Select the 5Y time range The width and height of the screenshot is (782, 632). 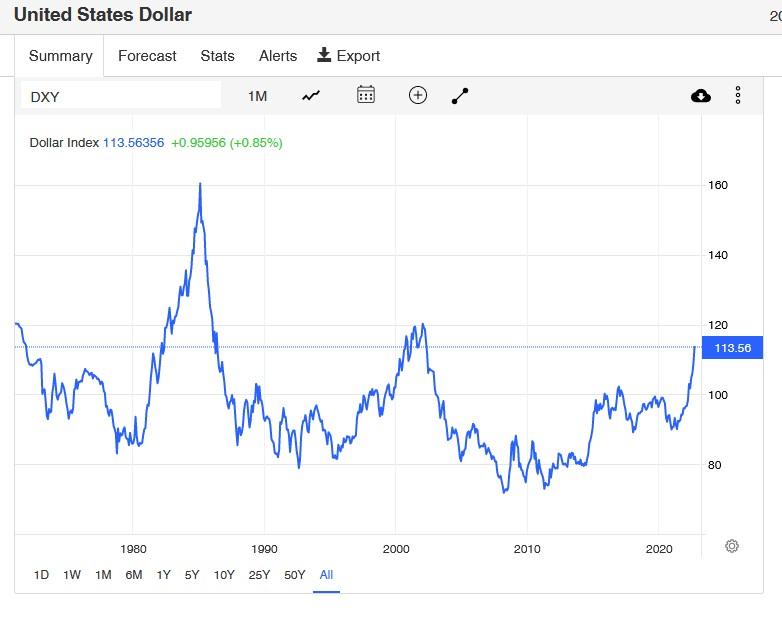pos(192,574)
